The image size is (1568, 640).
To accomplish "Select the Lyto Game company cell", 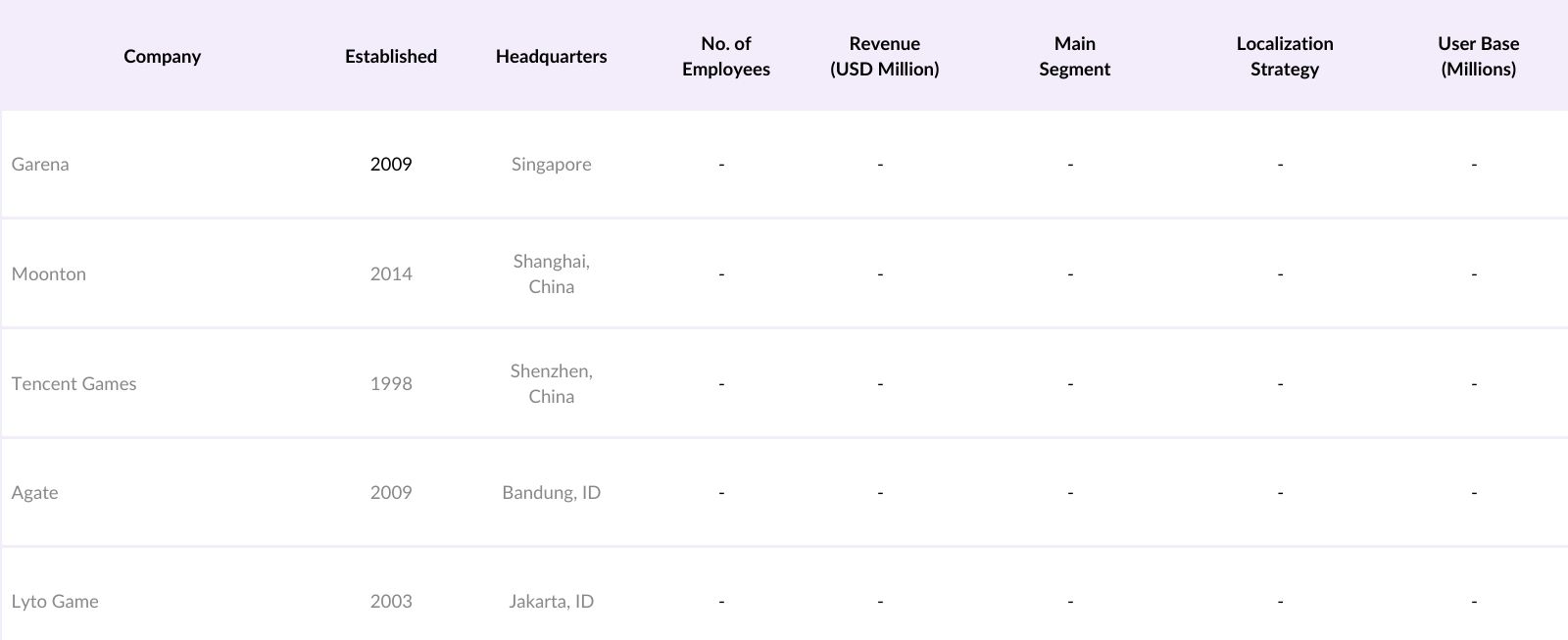I will click(55, 602).
